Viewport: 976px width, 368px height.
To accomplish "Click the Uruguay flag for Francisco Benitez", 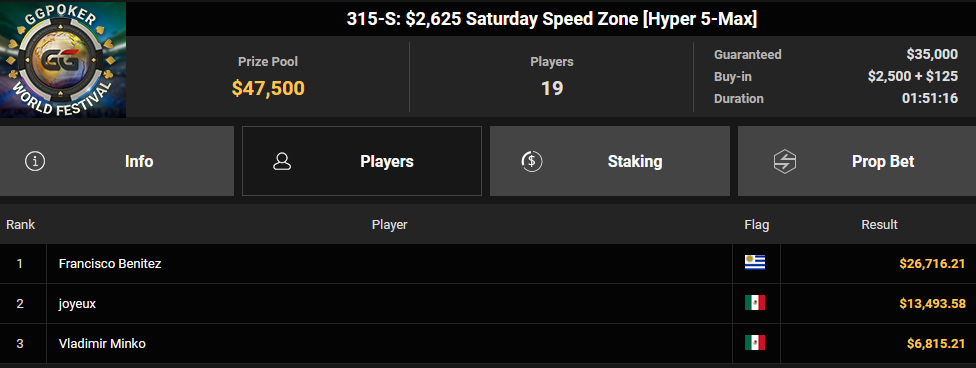I will click(755, 263).
